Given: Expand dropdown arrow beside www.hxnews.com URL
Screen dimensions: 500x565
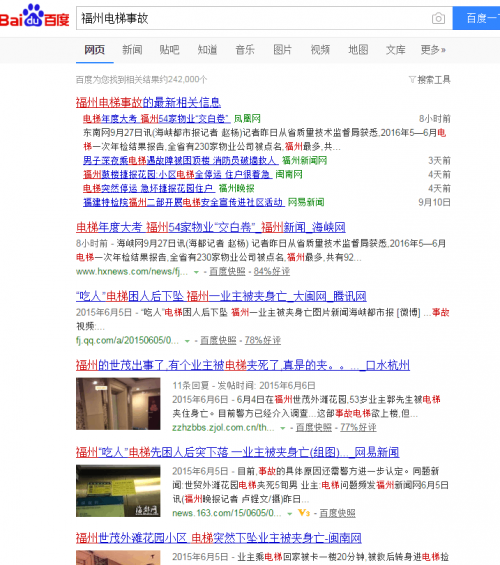Looking at the screenshot, I should pos(196,272).
